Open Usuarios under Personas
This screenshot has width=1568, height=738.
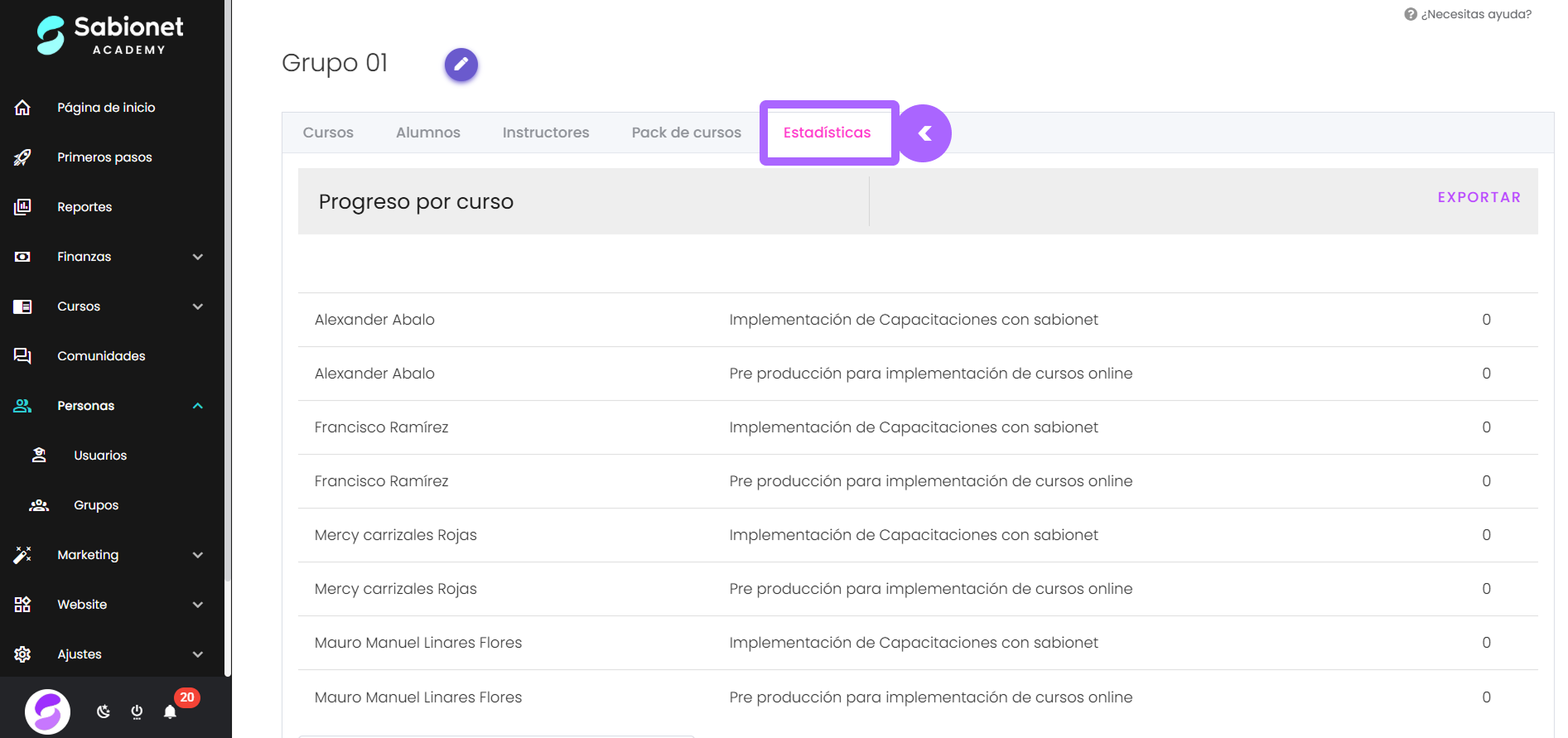(100, 456)
